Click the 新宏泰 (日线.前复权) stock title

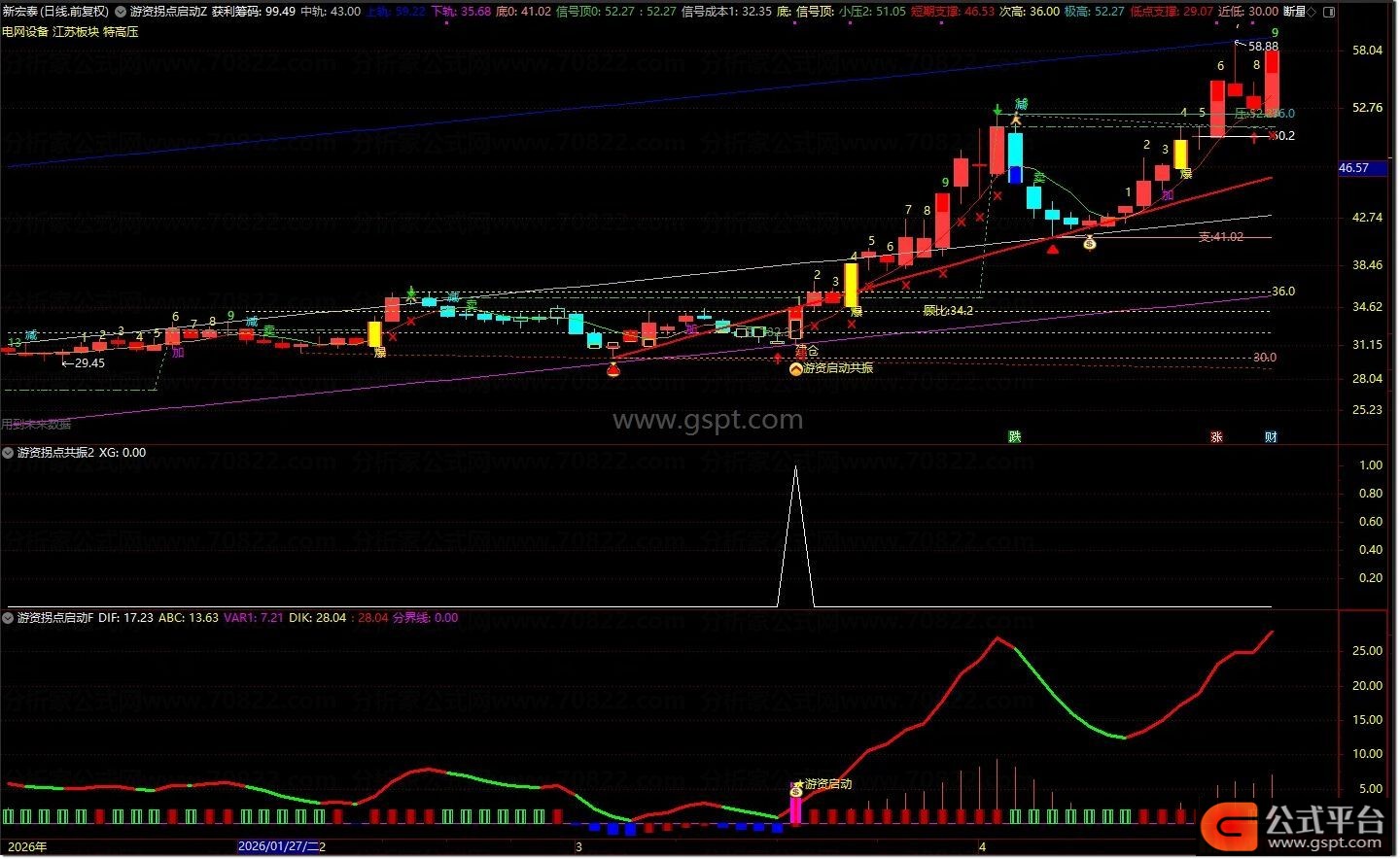coord(55,12)
